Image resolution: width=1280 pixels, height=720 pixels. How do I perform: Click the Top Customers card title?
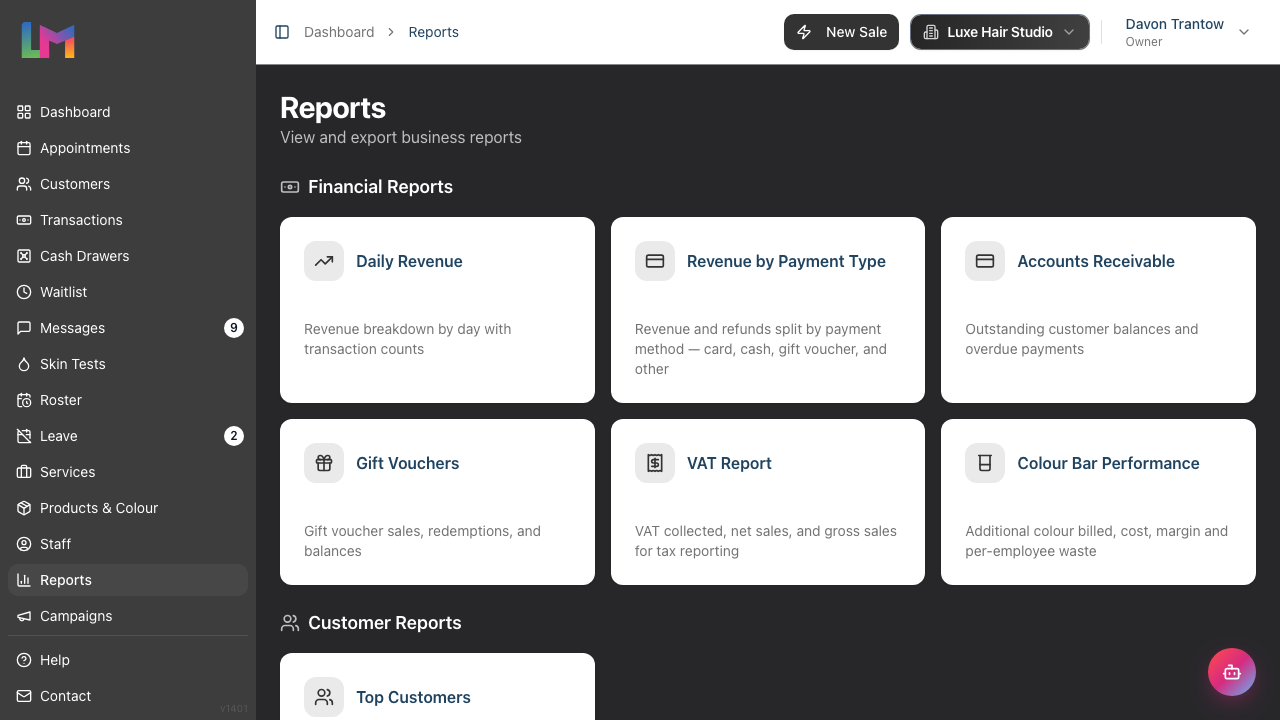tap(413, 697)
